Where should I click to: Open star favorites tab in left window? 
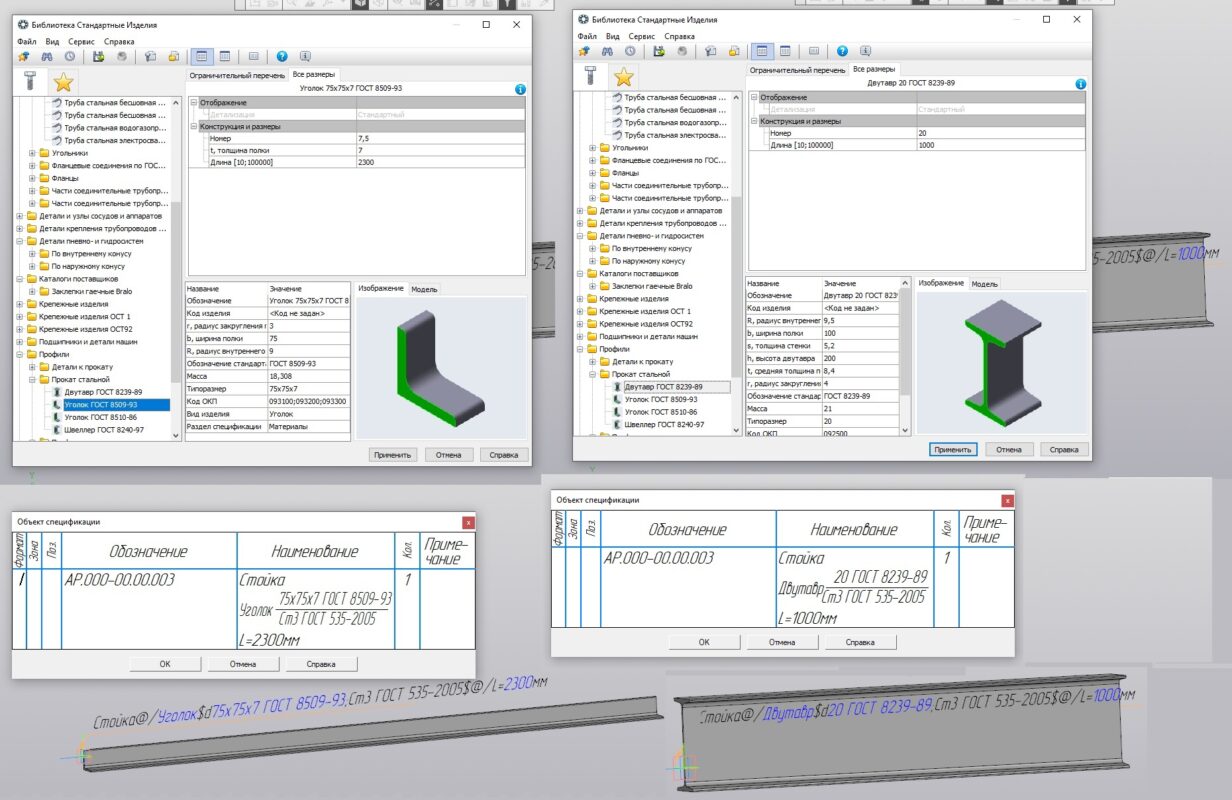(x=64, y=82)
